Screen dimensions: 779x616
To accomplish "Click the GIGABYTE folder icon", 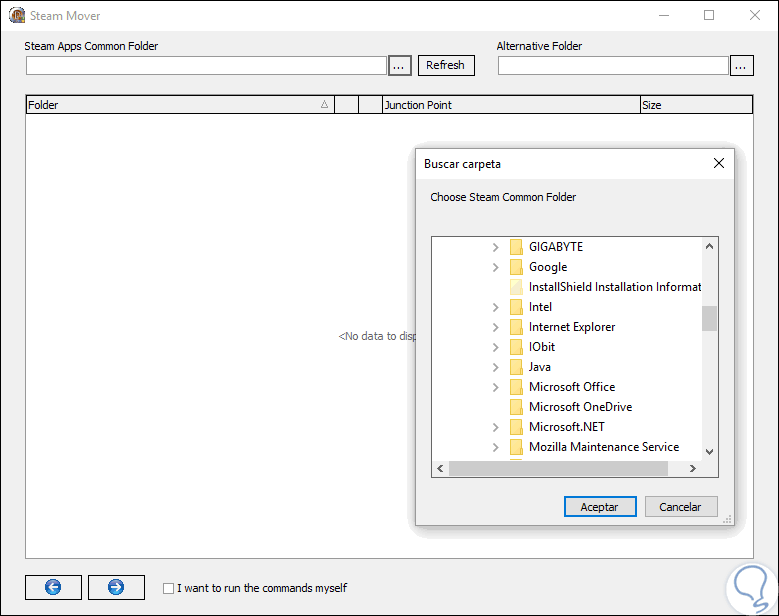I will click(516, 247).
